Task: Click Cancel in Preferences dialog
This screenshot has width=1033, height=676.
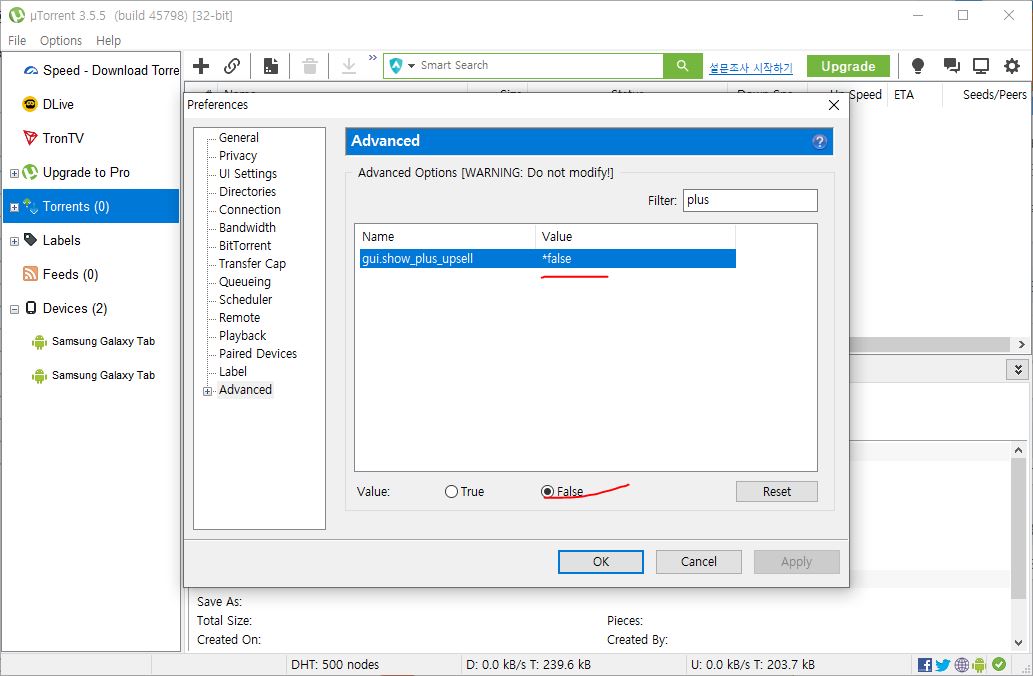Action: [x=698, y=562]
